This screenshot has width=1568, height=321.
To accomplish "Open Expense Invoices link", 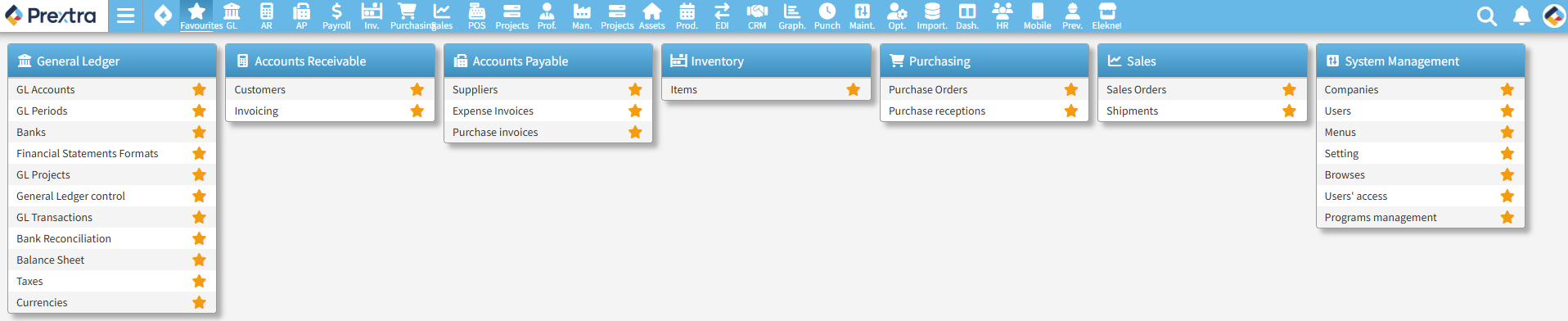I will pyautogui.click(x=493, y=111).
